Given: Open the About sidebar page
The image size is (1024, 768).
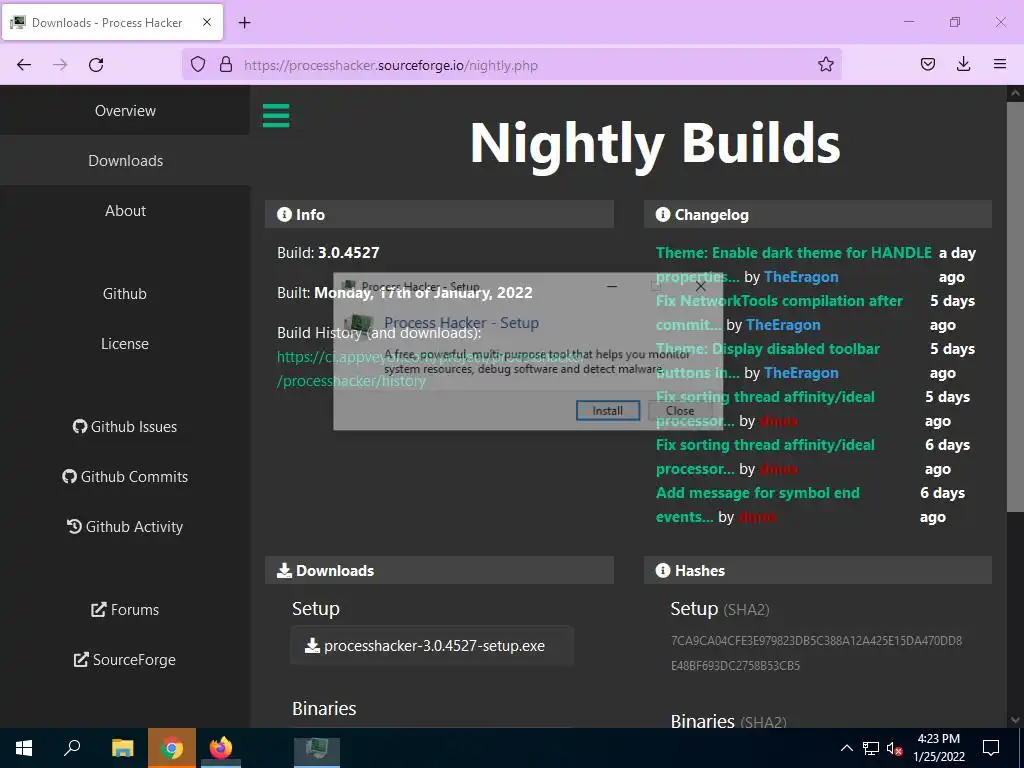Looking at the screenshot, I should [x=125, y=210].
